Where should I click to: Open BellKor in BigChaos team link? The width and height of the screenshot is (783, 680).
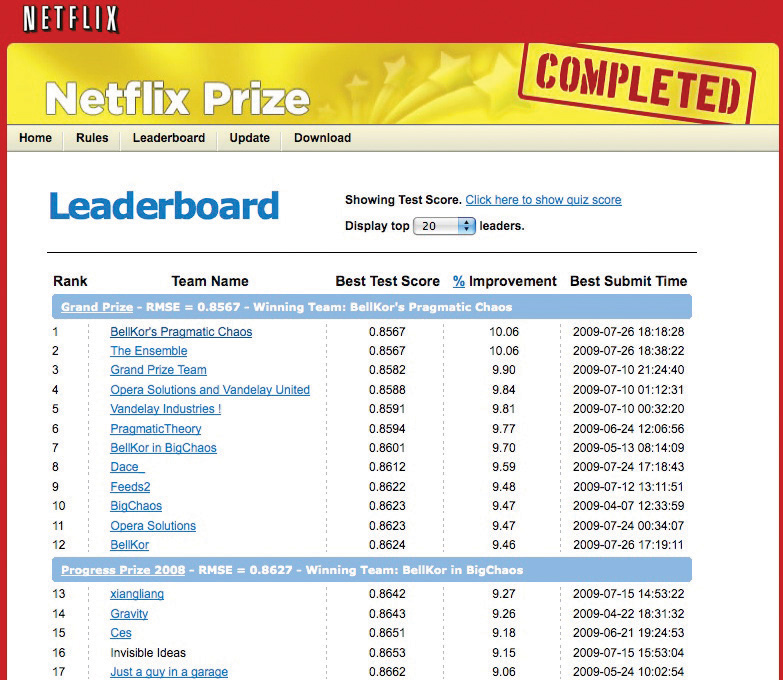click(163, 448)
